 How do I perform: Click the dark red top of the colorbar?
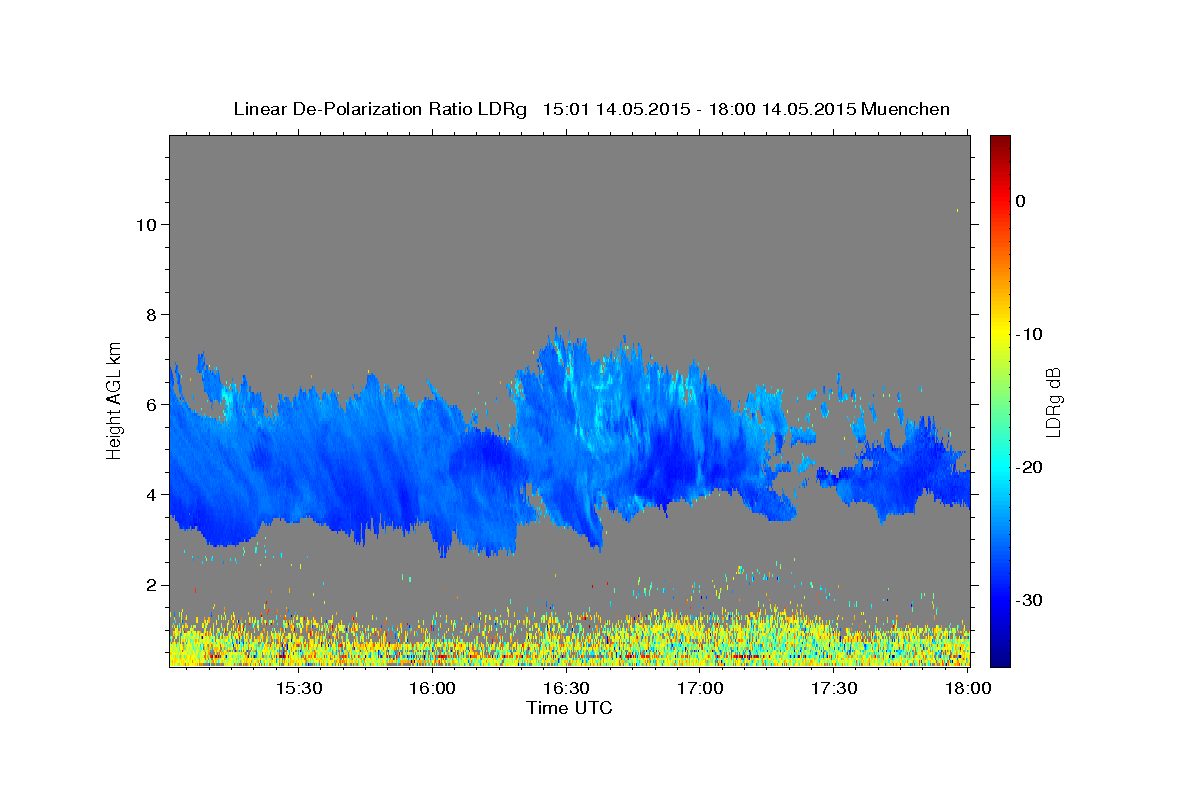[x=1000, y=145]
